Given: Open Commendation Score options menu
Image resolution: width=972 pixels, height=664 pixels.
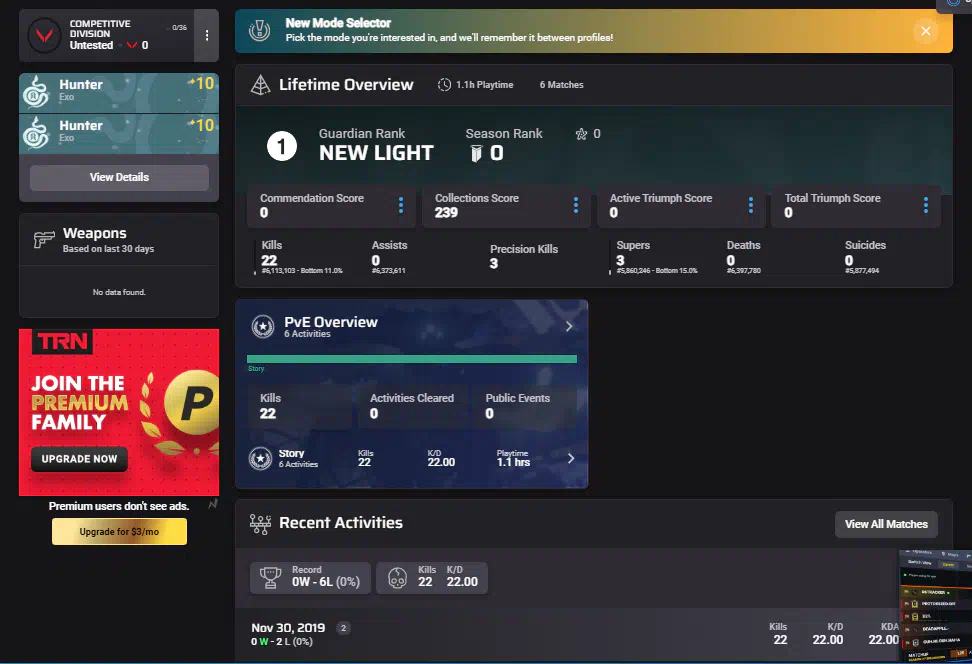Looking at the screenshot, I should click(x=401, y=205).
